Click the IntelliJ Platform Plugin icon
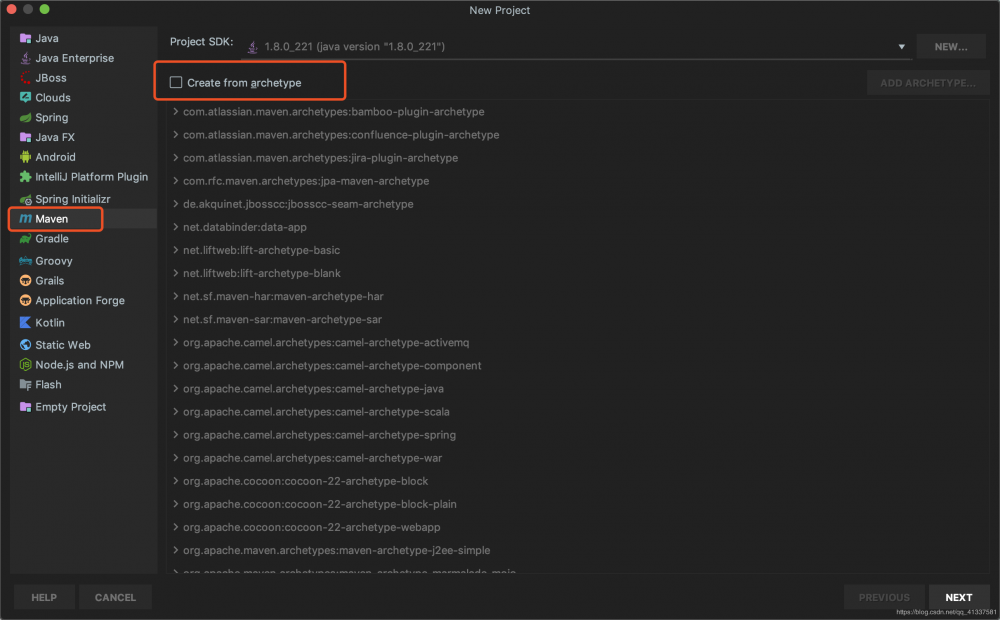1000x620 pixels. click(26, 177)
